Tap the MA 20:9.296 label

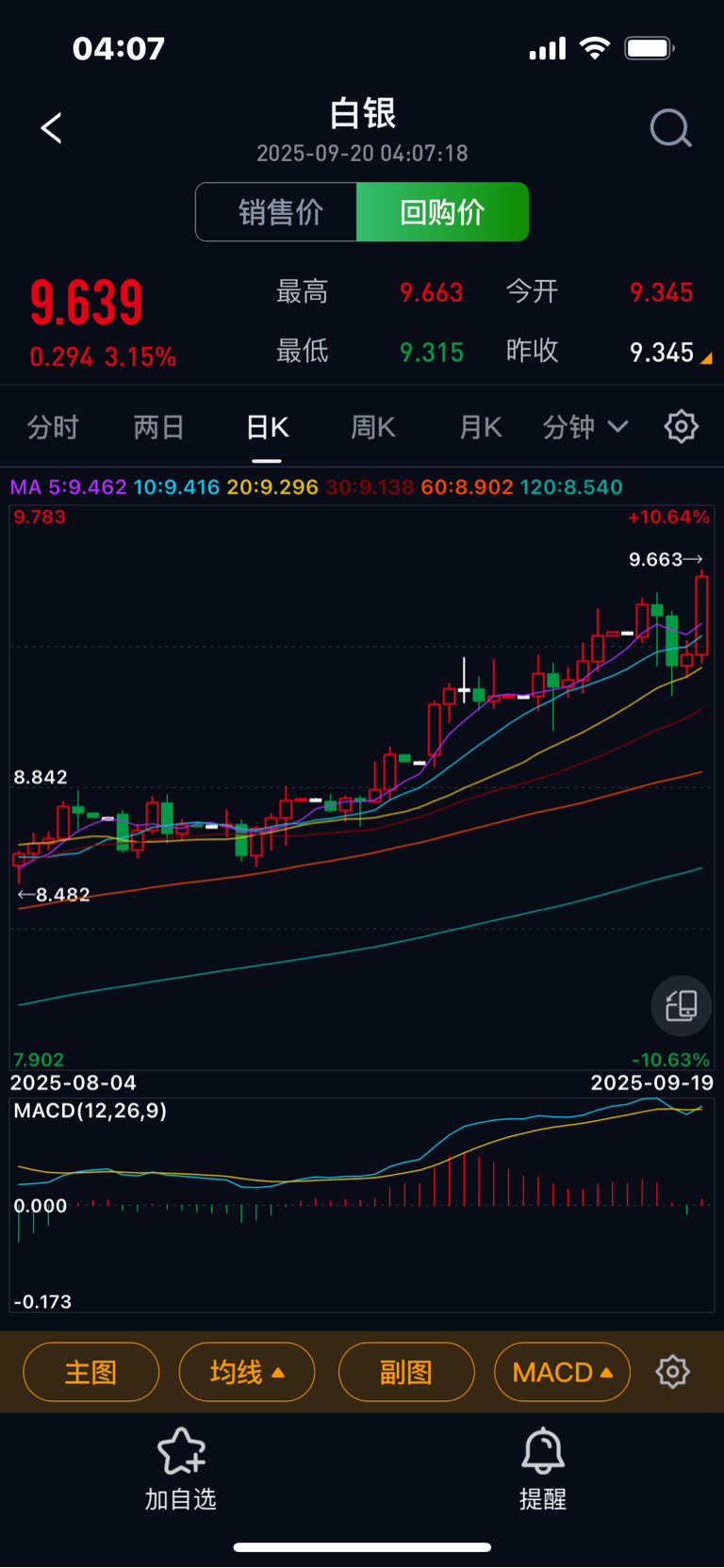272,487
